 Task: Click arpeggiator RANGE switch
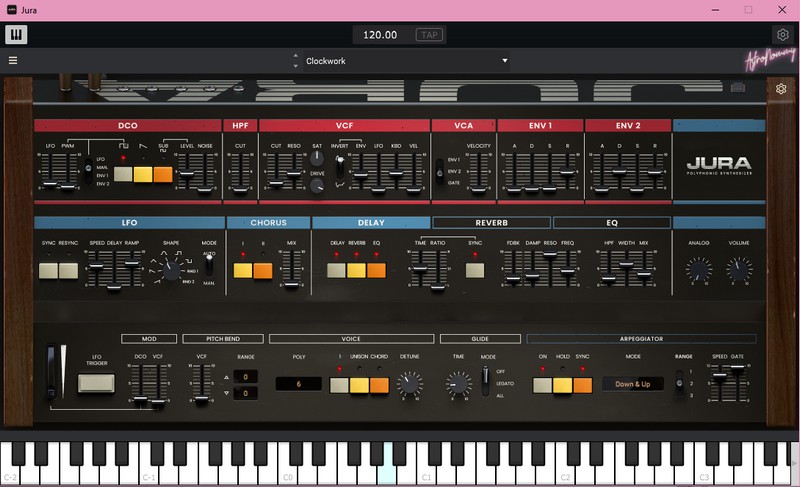tap(679, 383)
